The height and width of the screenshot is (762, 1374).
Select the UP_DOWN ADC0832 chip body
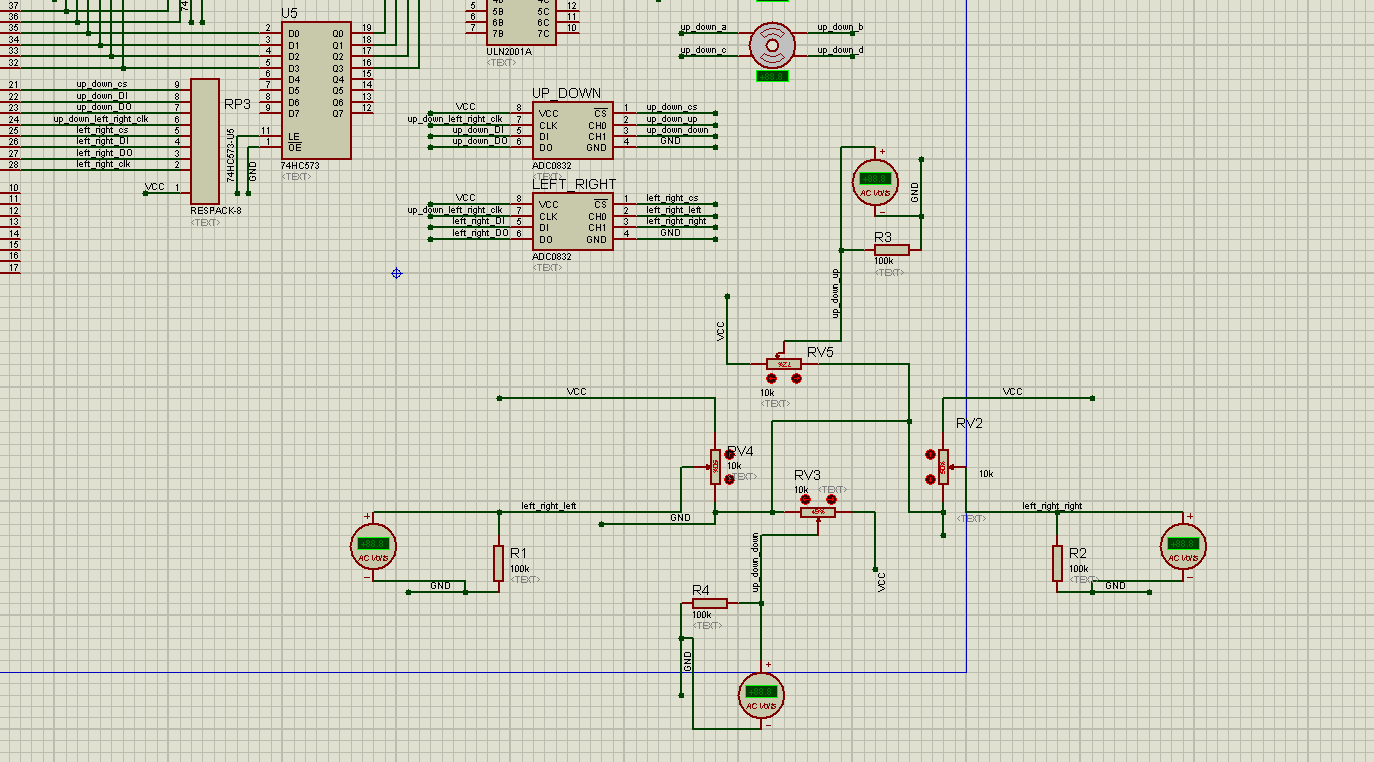[572, 131]
